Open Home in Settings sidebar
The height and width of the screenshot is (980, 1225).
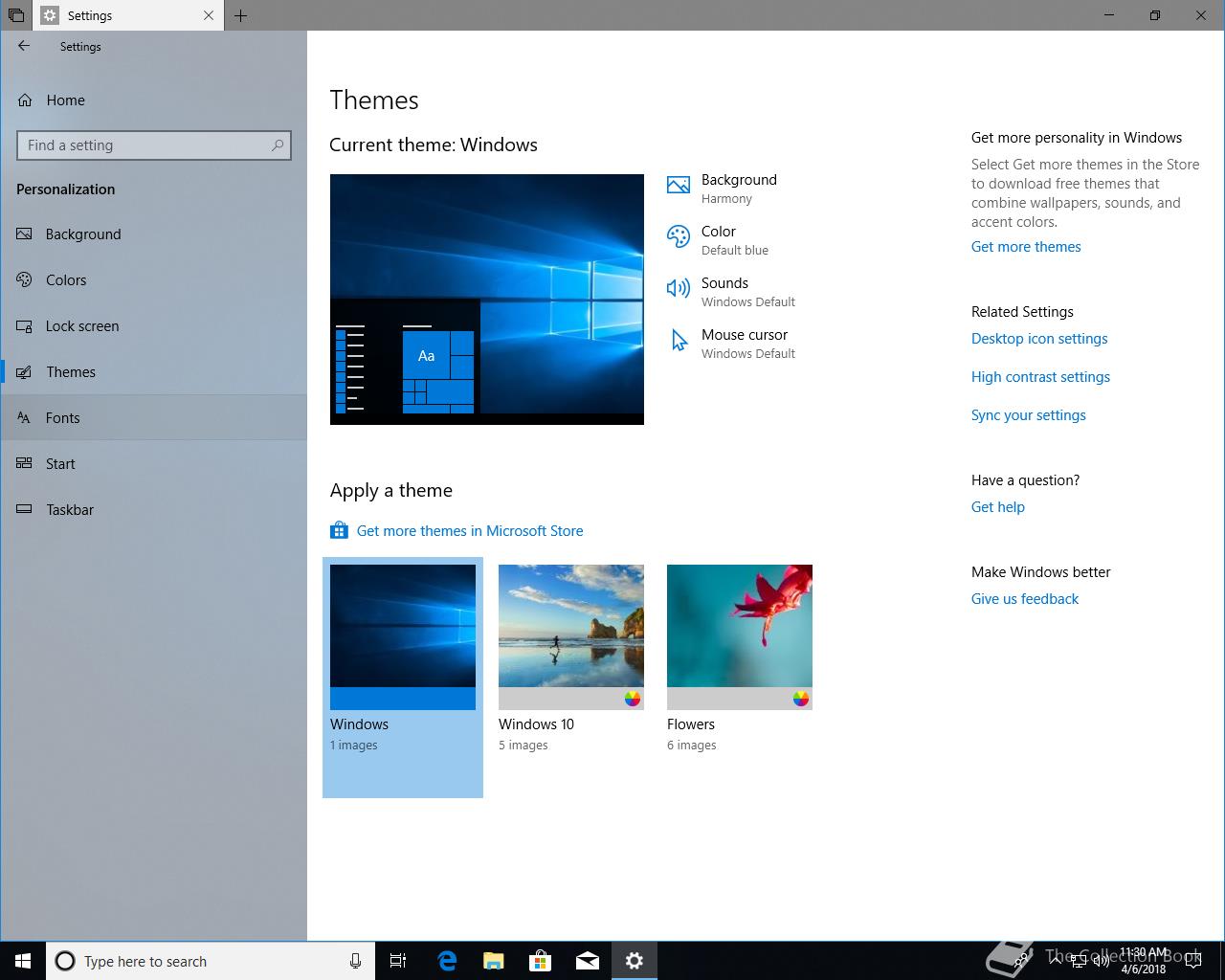point(153,100)
